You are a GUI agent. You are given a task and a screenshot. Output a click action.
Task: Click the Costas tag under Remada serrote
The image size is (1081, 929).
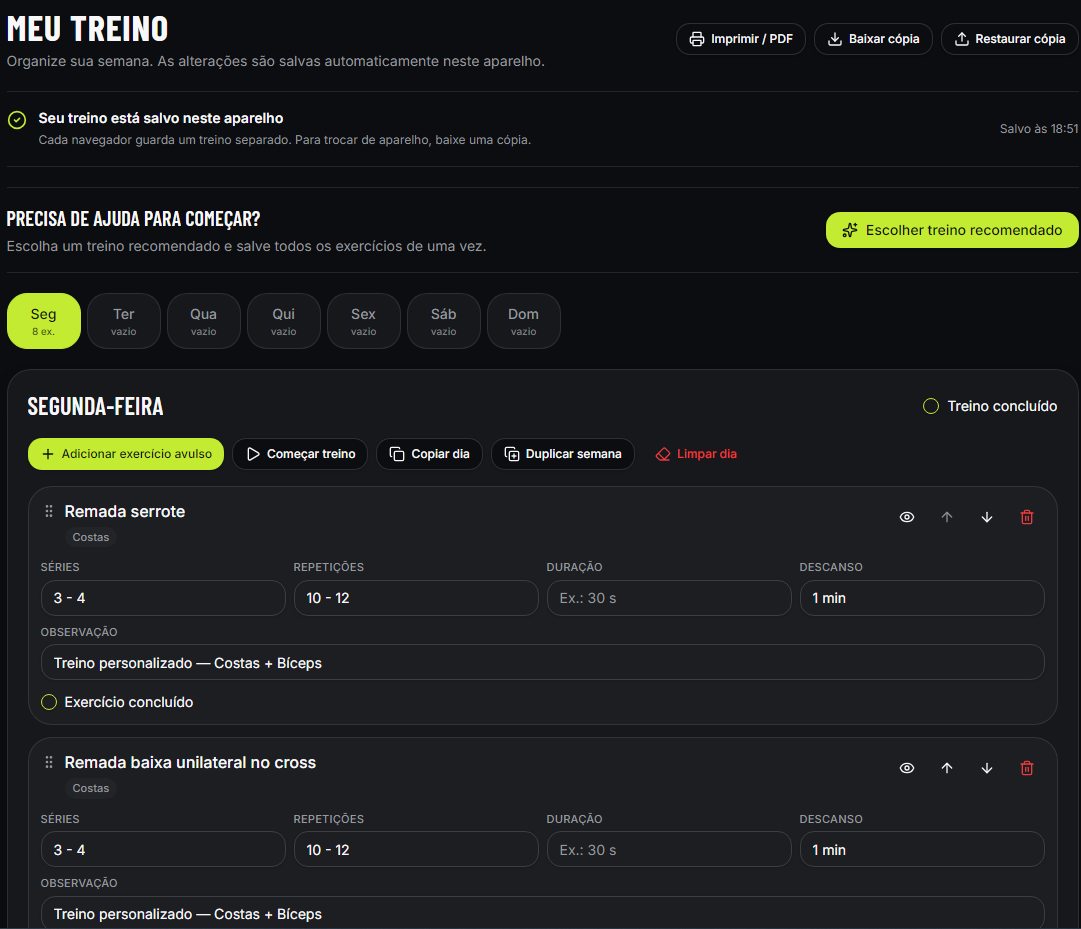tap(91, 538)
